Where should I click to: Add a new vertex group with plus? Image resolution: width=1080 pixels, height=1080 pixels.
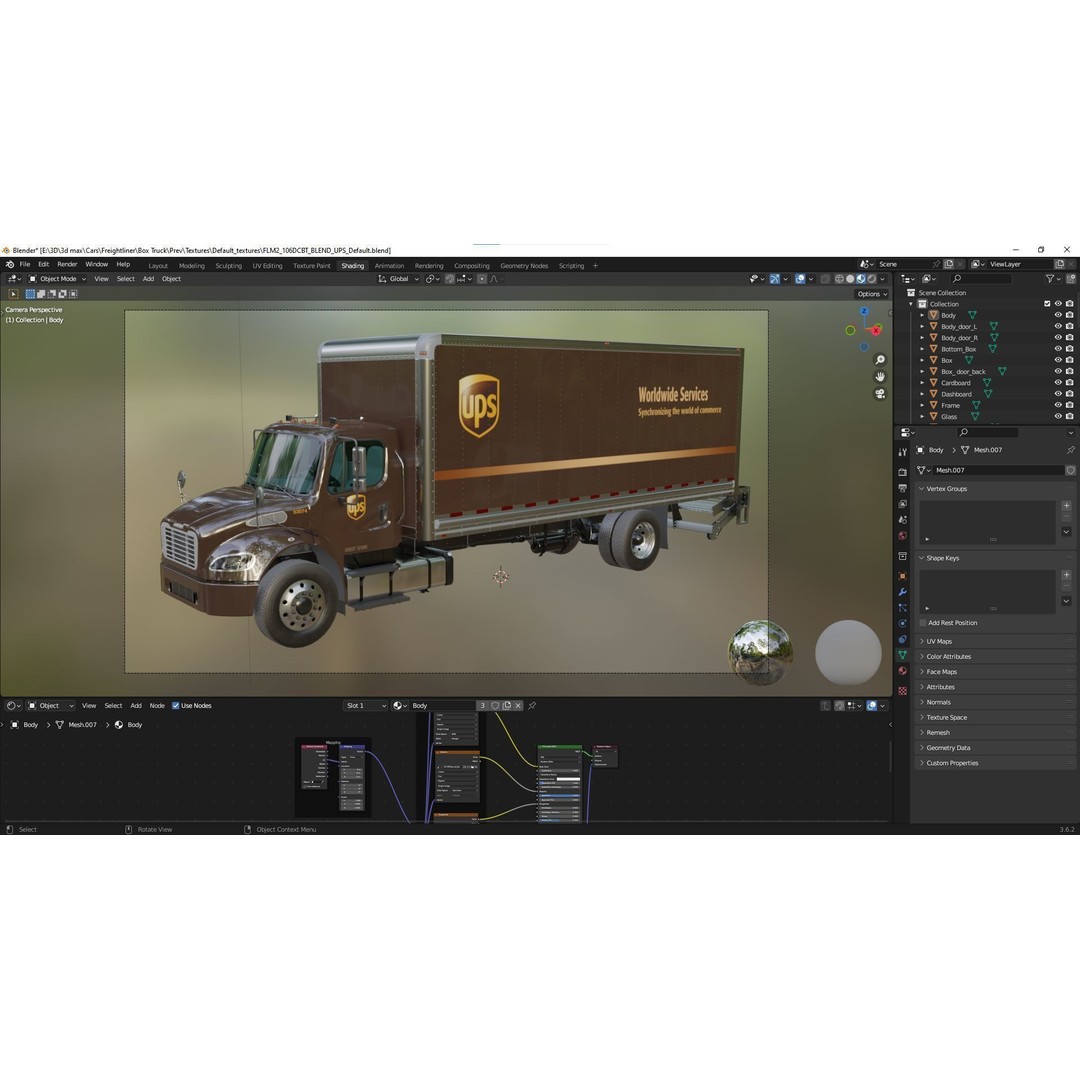point(1066,506)
